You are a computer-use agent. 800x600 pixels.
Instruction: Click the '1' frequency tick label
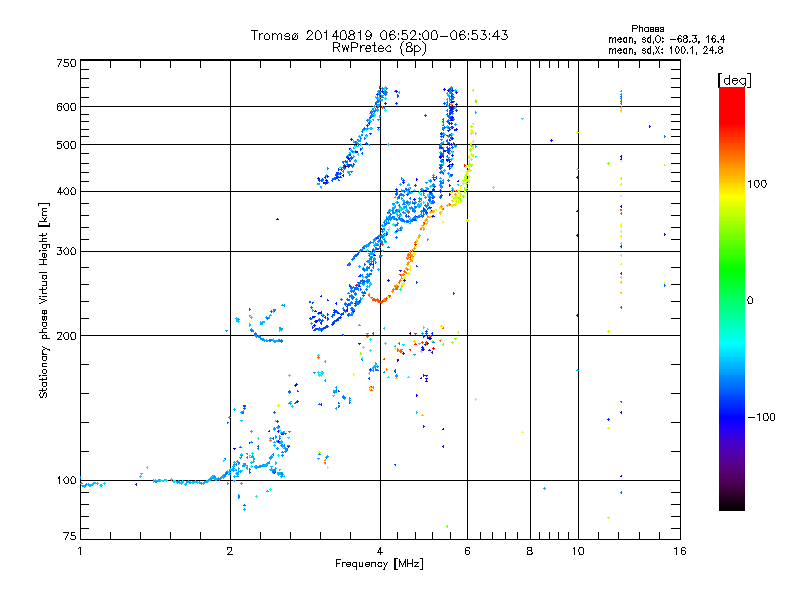point(80,551)
